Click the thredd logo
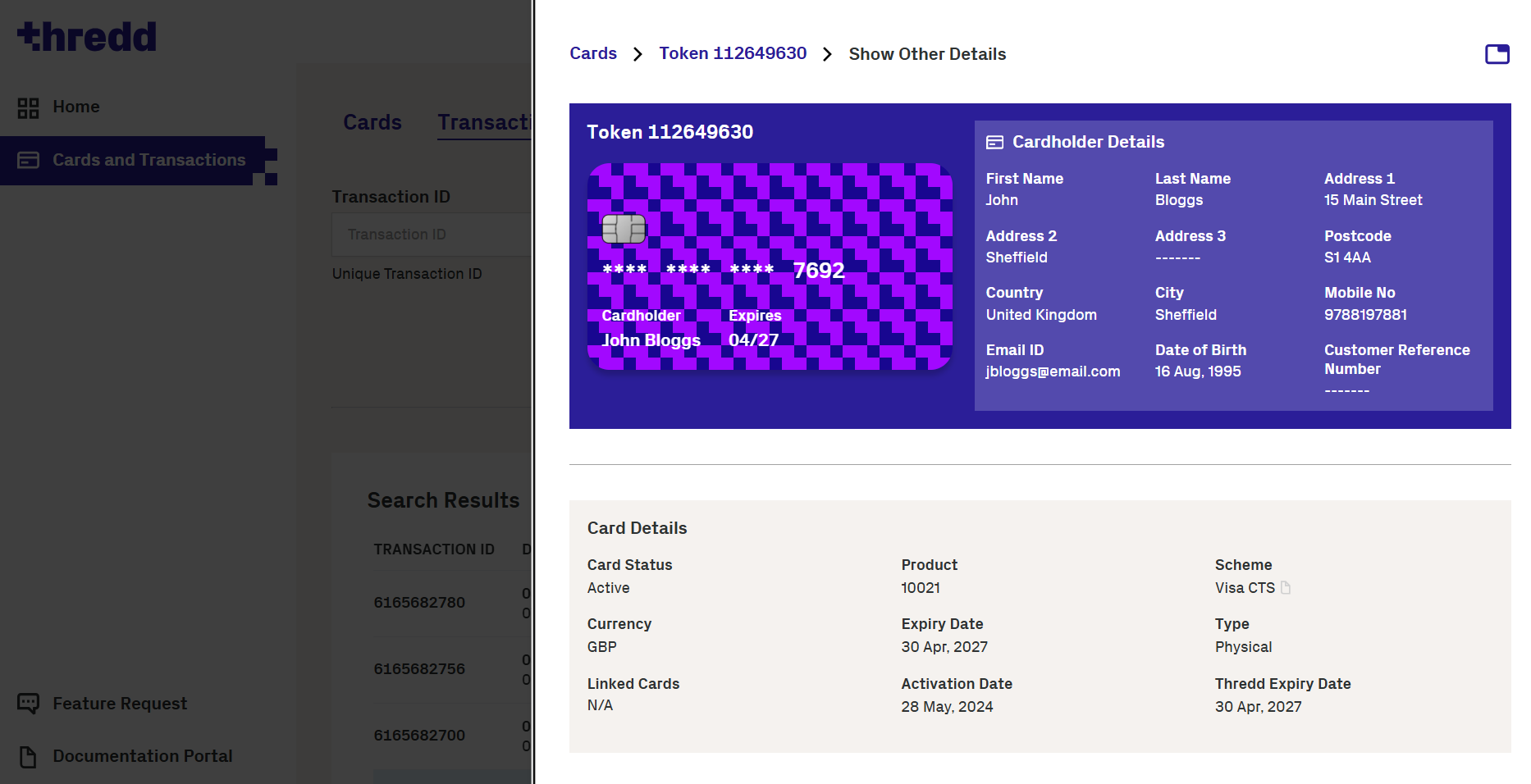The image size is (1531, 784). 87,37
